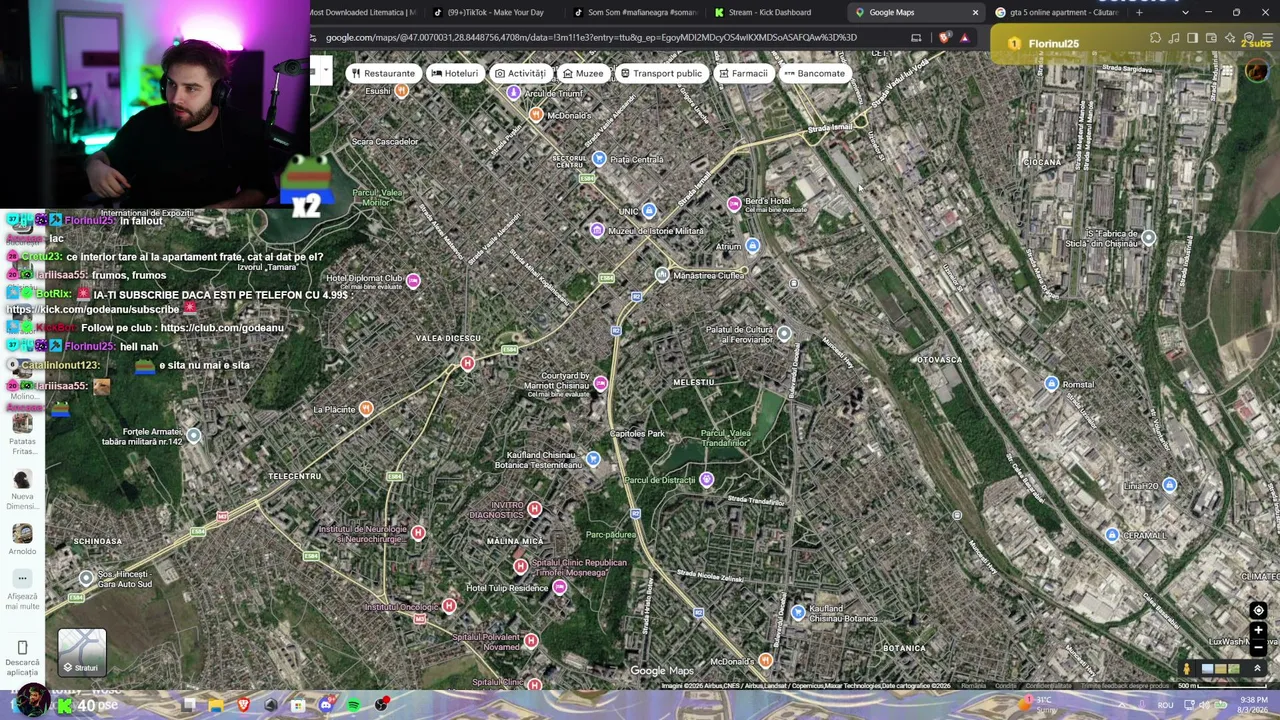The height and width of the screenshot is (720, 1280).
Task: Switch to Stream - Kick Dashboard tab
Action: [x=769, y=12]
